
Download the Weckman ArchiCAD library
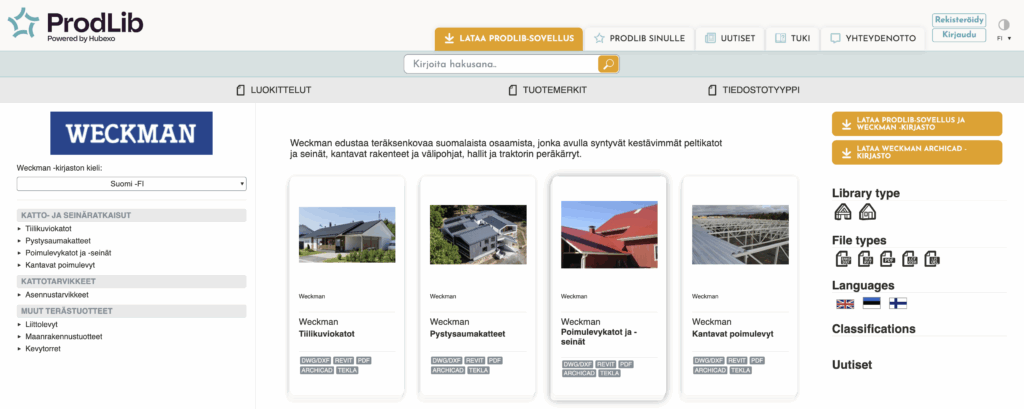(917, 152)
